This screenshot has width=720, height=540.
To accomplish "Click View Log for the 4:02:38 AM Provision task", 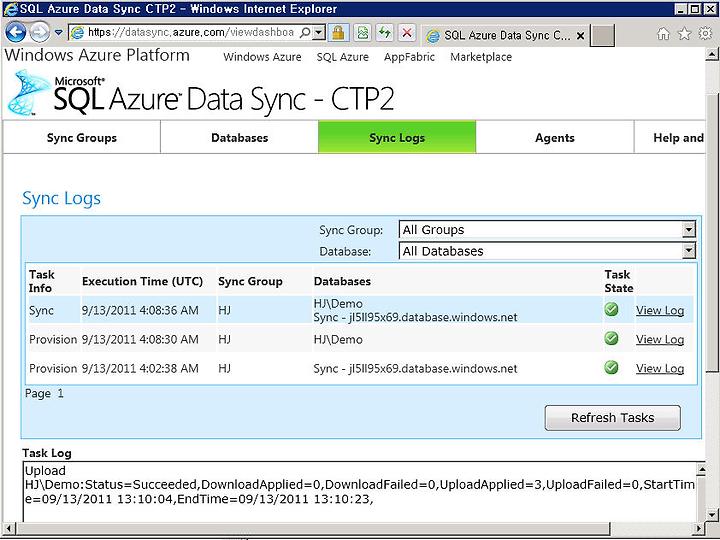I will [660, 368].
